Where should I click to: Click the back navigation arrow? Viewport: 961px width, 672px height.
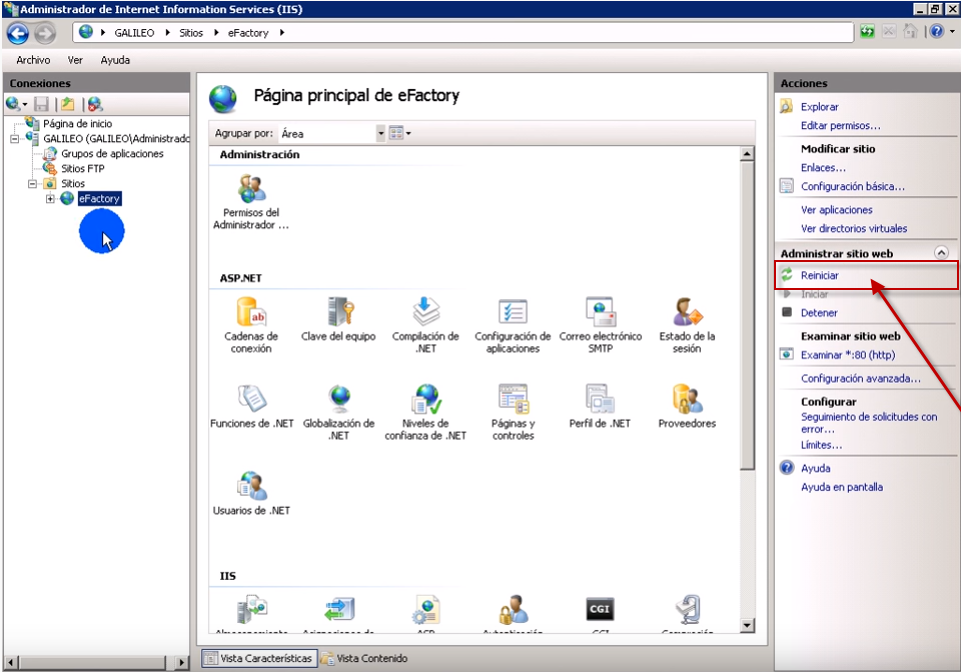click(18, 33)
